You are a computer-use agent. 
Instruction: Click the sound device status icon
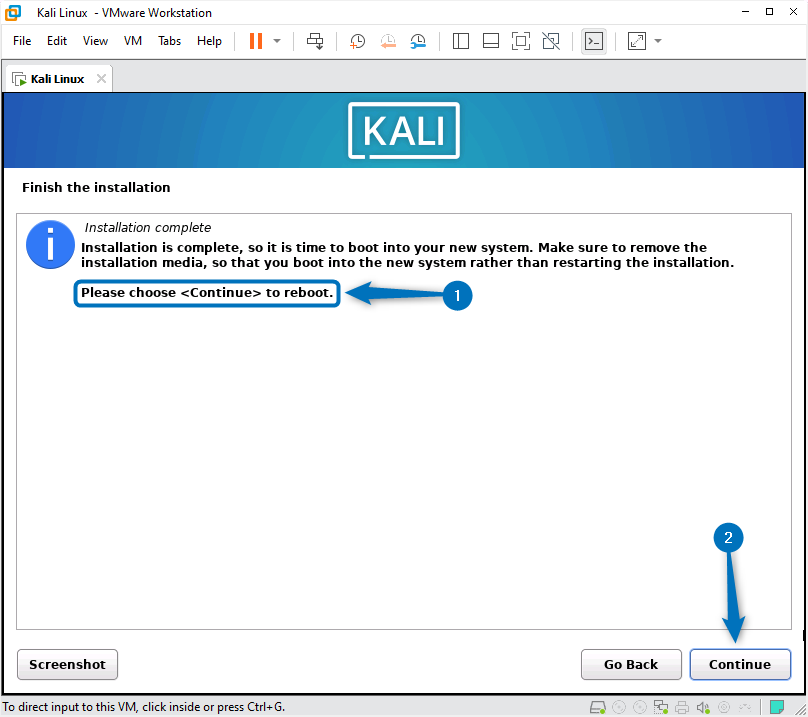[702, 706]
